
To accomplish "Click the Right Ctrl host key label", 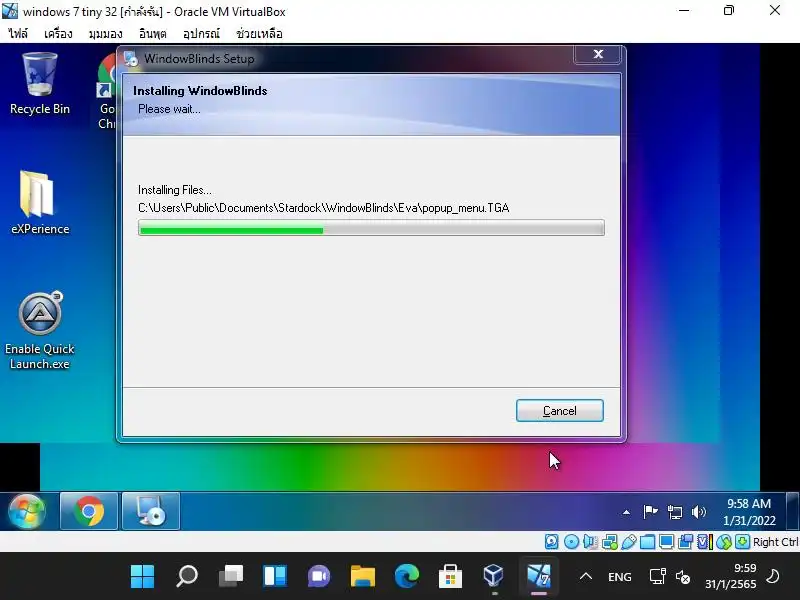I will (x=776, y=542).
